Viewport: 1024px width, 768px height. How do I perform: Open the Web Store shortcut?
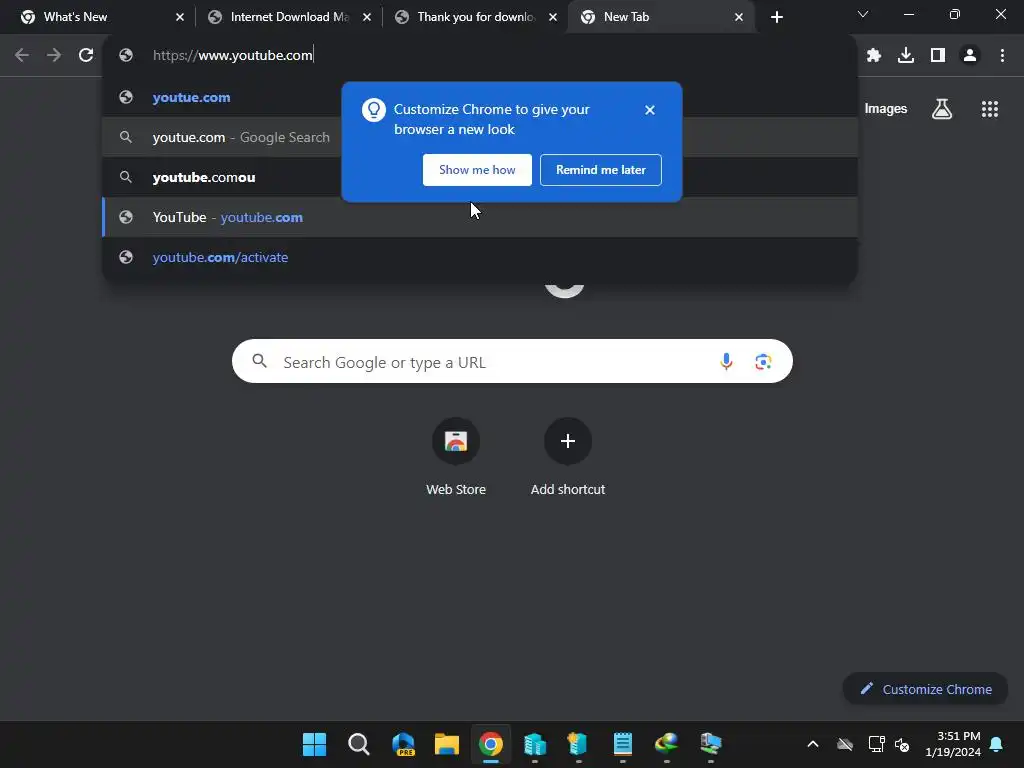coord(456,457)
